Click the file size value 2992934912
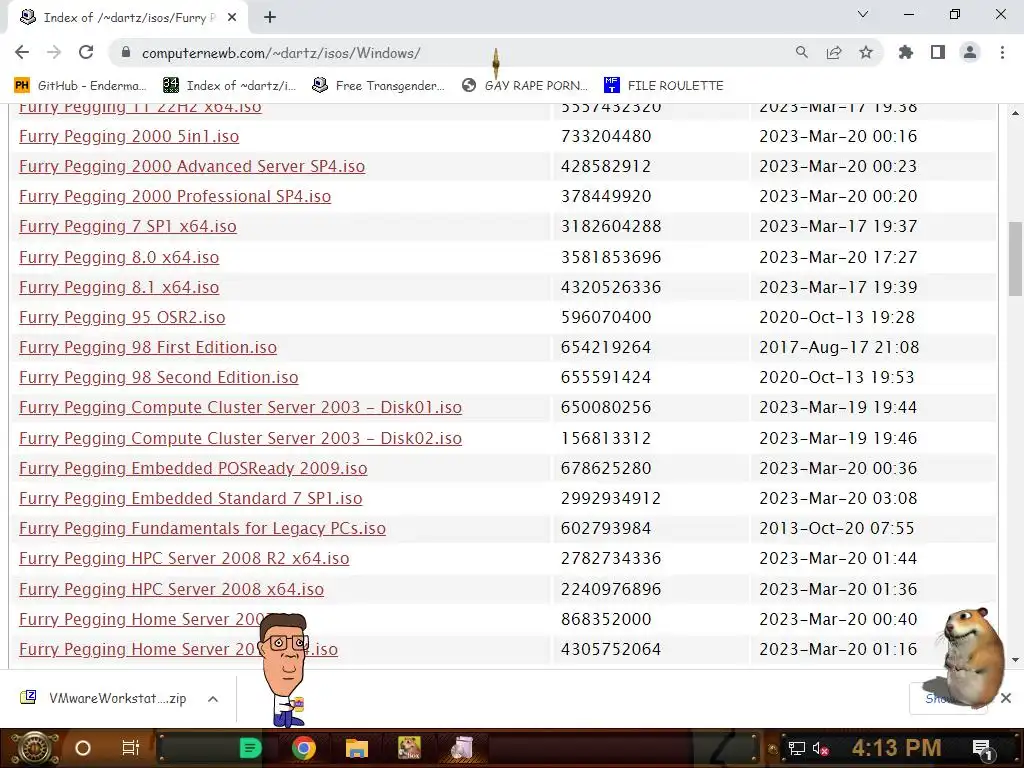1024x768 pixels. point(611,498)
